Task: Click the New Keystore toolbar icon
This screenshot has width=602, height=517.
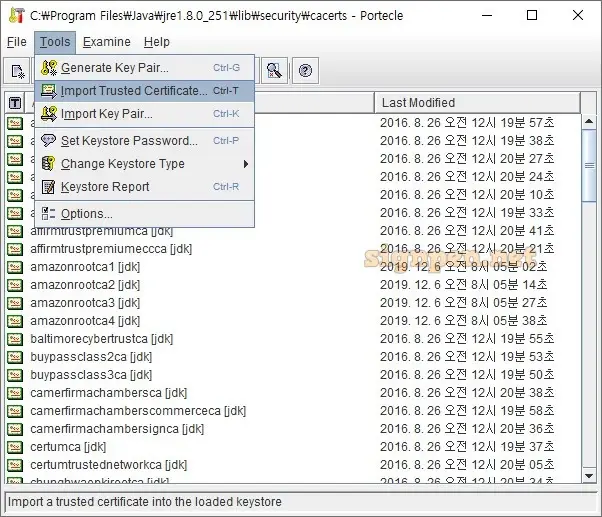Action: pos(17,71)
